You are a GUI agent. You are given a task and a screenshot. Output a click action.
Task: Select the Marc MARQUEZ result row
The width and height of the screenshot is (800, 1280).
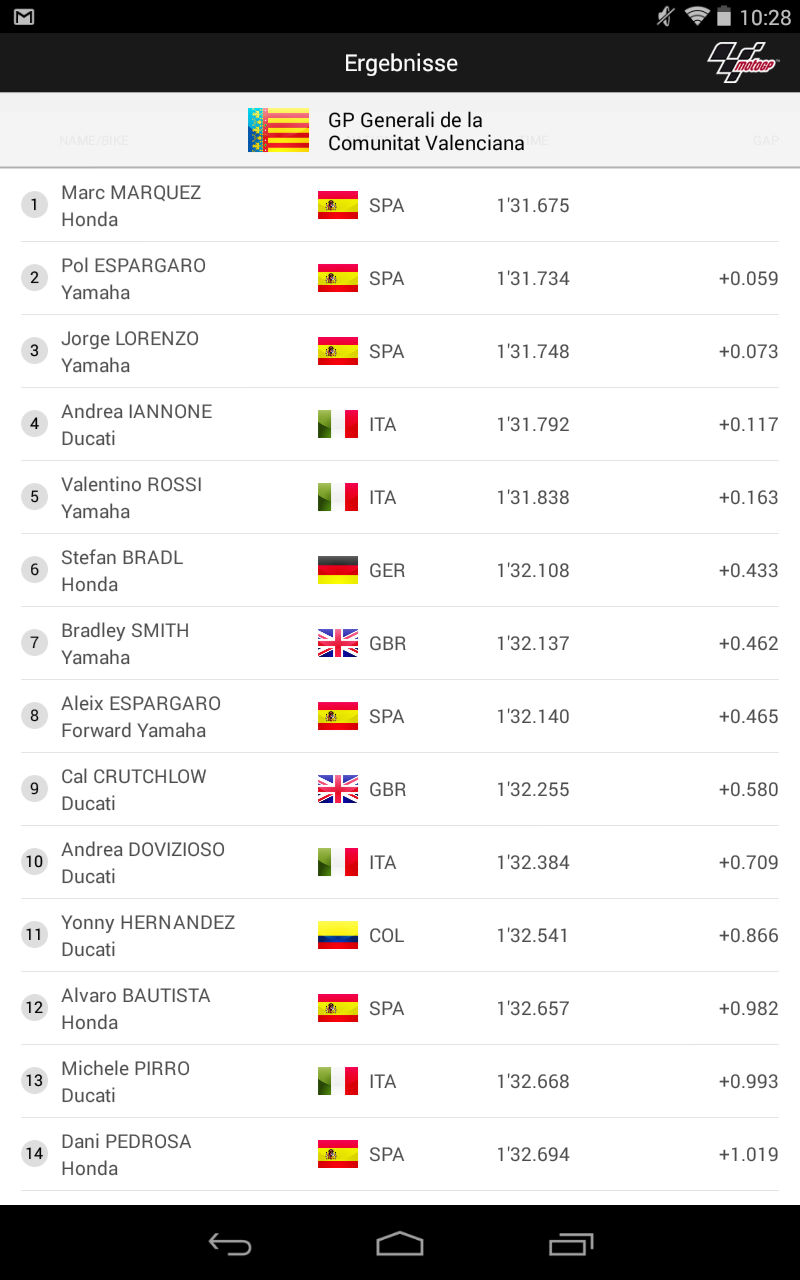coord(400,205)
